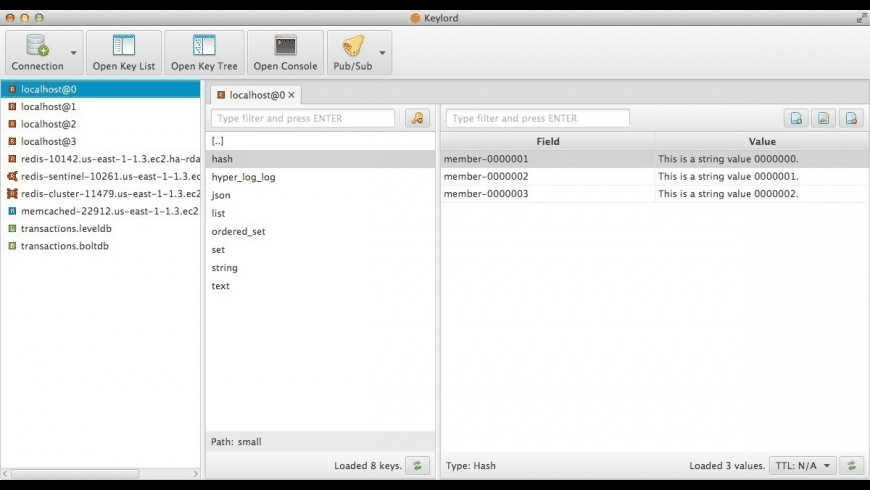Select the hyper_log_log key

click(x=243, y=177)
